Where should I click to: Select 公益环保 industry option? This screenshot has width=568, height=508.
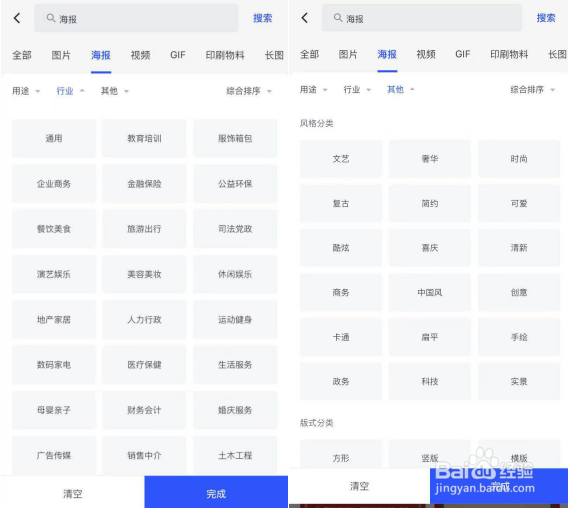[235, 184]
